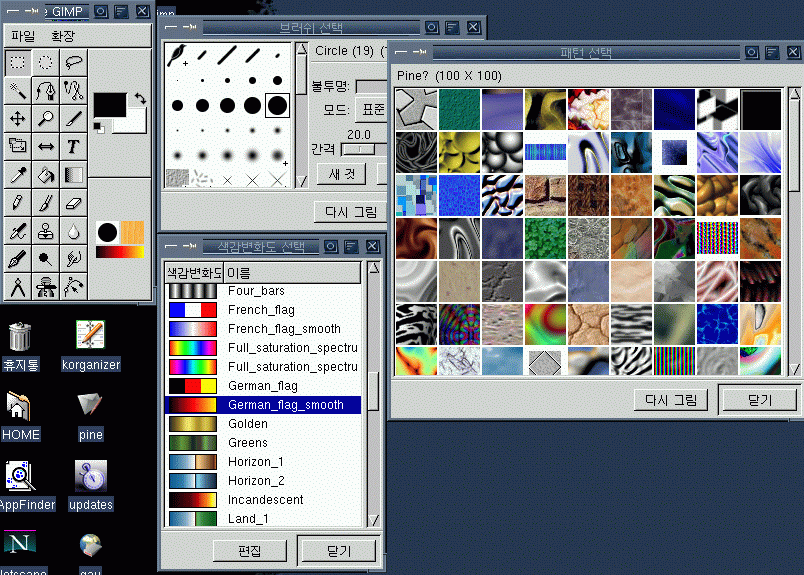
Task: Swap foreground and background colors
Action: coord(141,98)
